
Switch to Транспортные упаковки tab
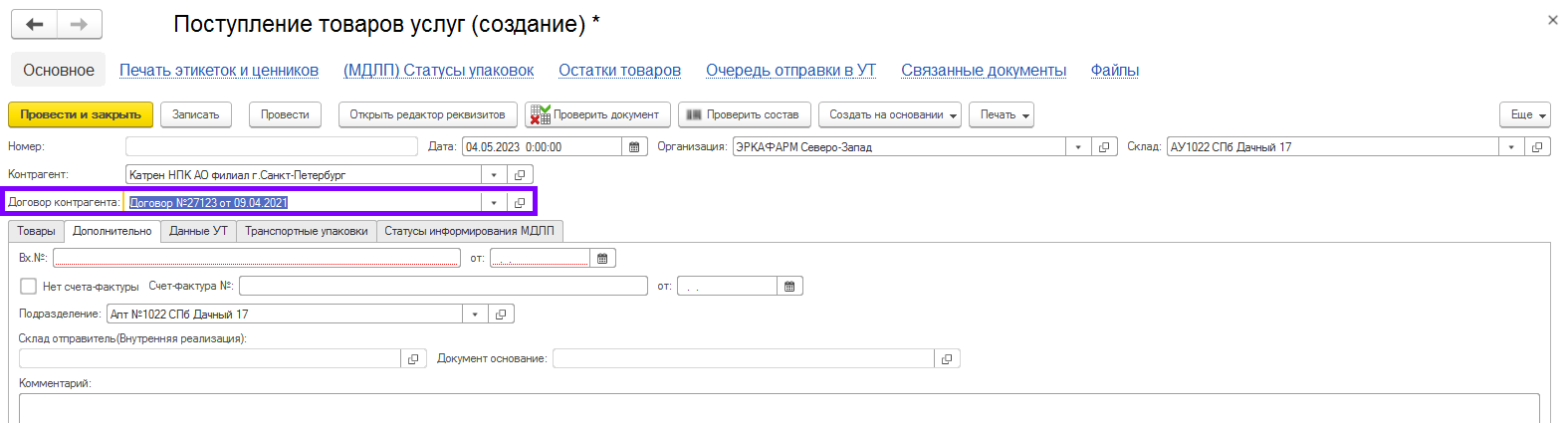click(x=307, y=231)
